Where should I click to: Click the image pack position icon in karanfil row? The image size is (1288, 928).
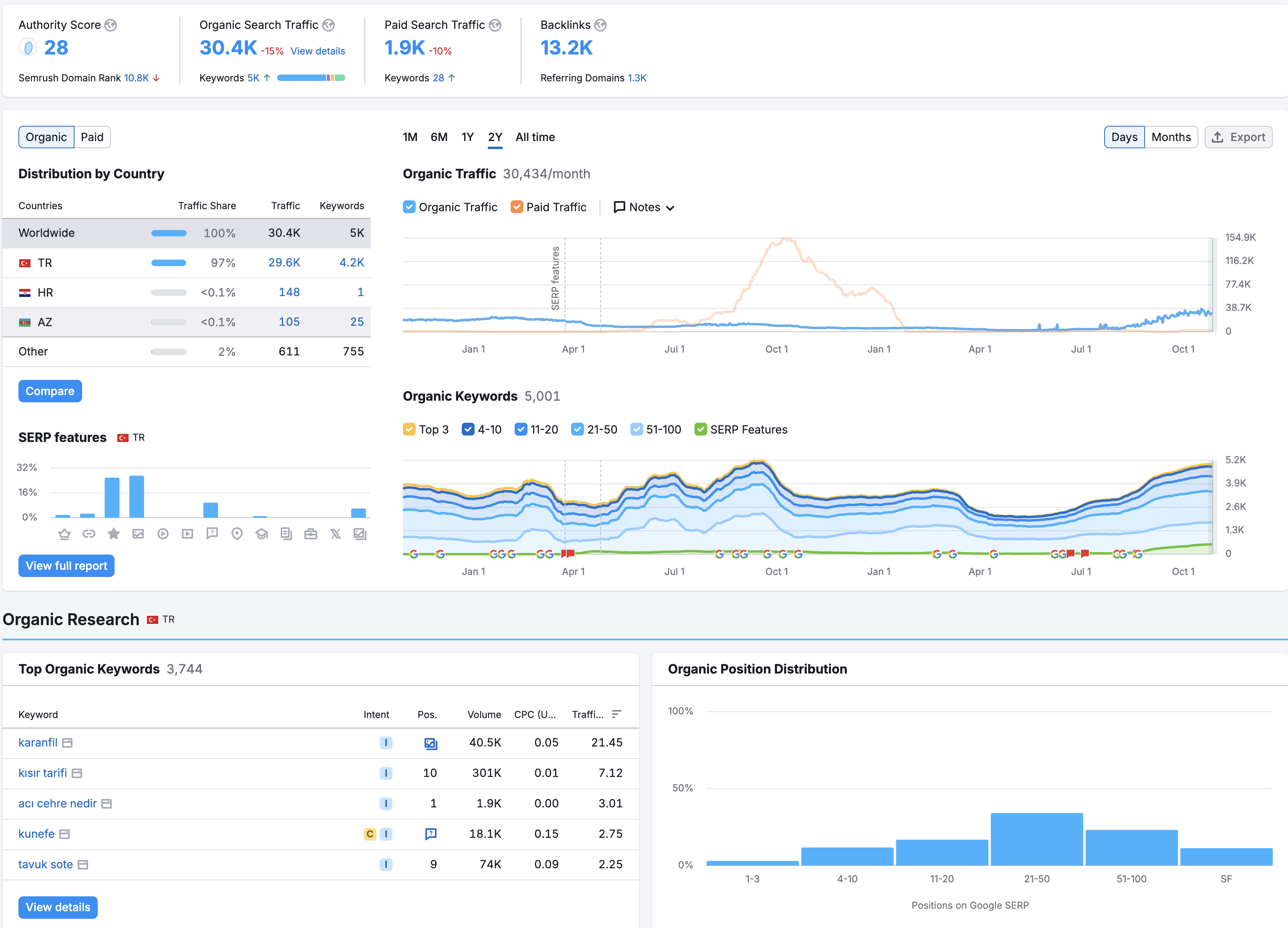point(431,743)
